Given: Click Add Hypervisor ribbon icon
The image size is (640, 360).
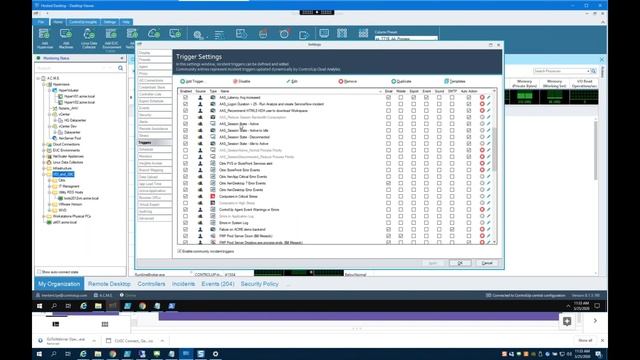Looking at the screenshot, I should 44,38.
